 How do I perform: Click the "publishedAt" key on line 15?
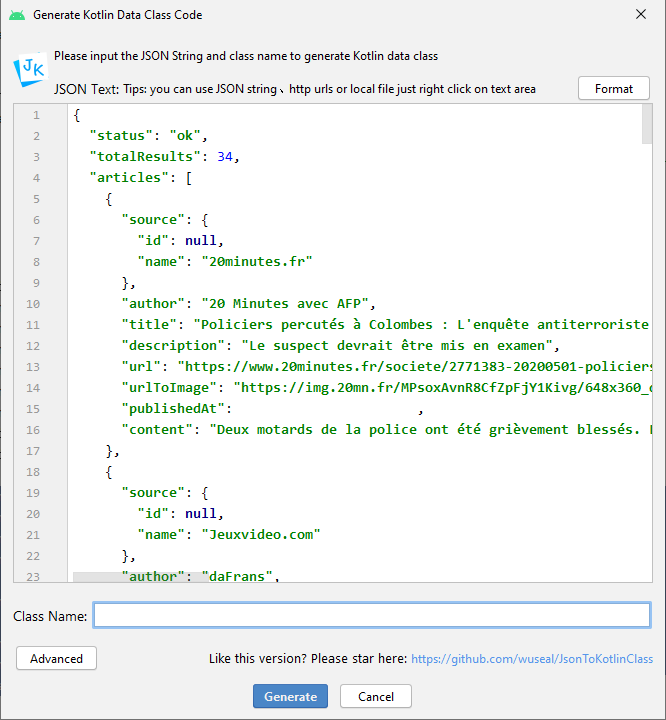(x=176, y=409)
